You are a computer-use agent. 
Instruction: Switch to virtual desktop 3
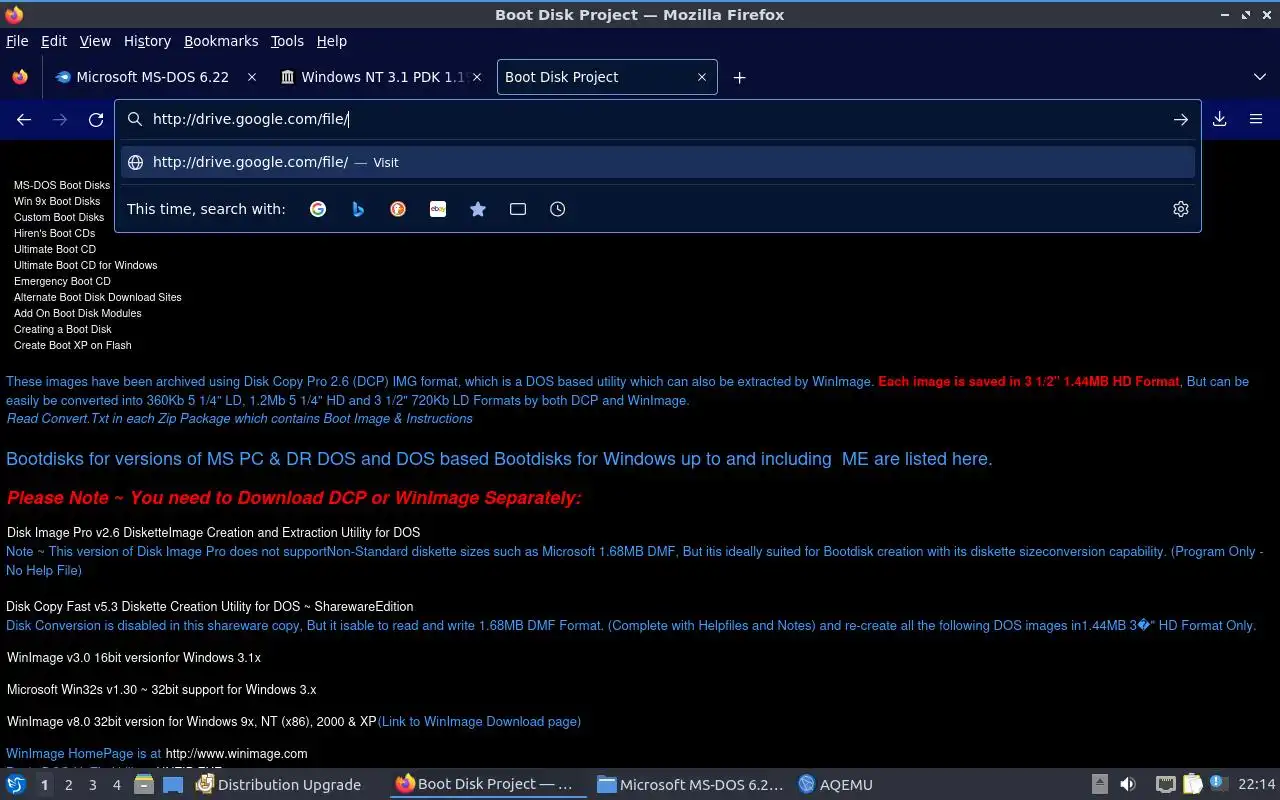[92, 785]
